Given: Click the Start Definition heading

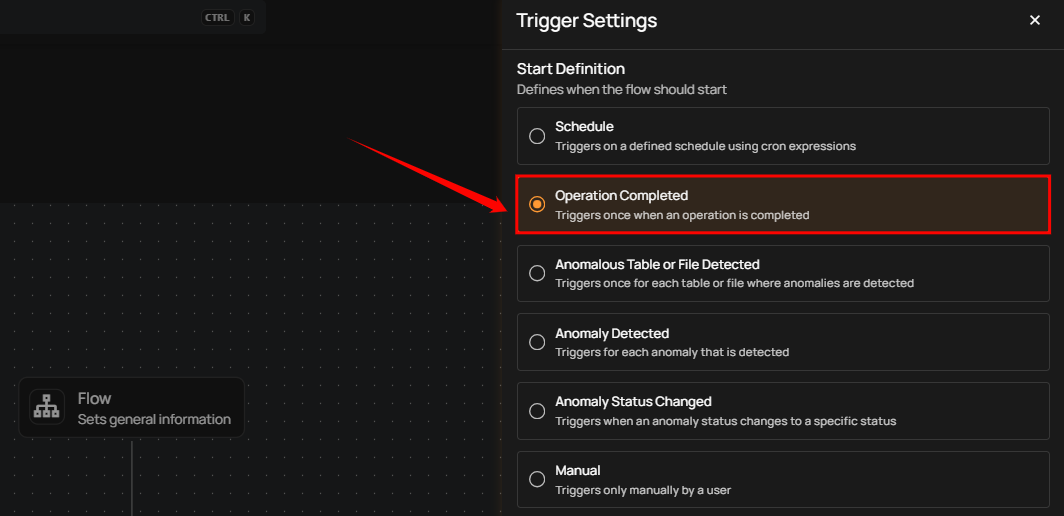Looking at the screenshot, I should coord(570,69).
